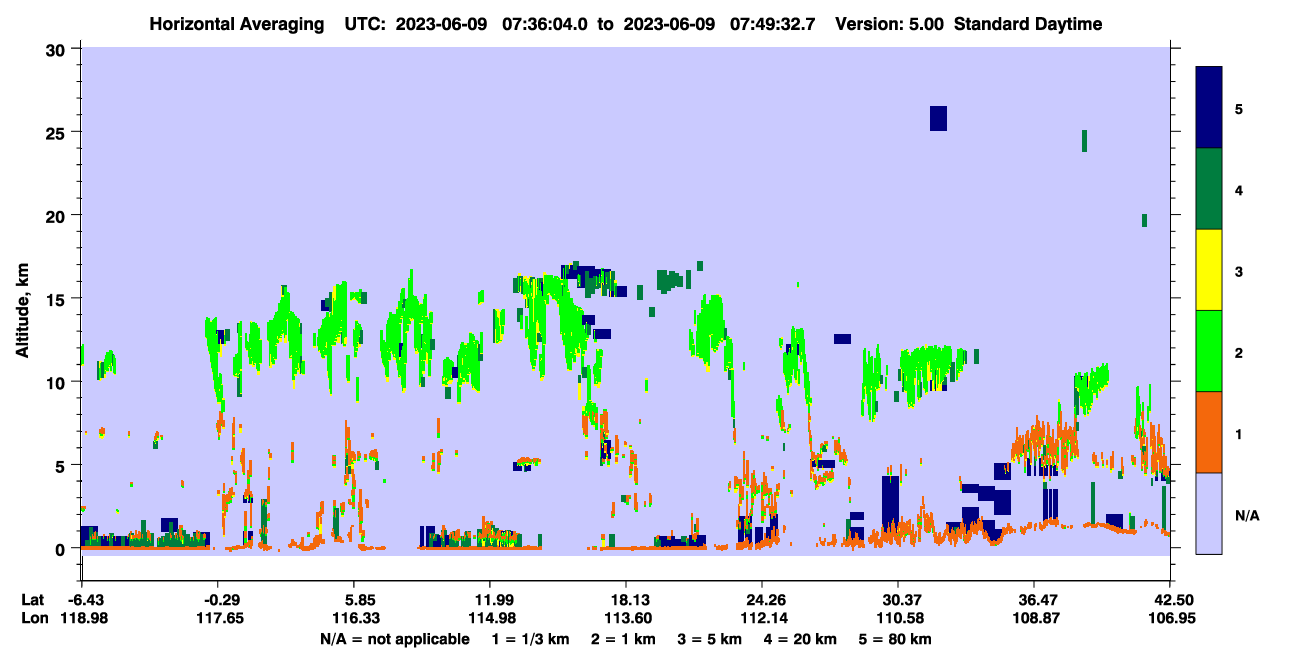
Task: Click the altitude tick label '10'
Action: tap(58, 382)
